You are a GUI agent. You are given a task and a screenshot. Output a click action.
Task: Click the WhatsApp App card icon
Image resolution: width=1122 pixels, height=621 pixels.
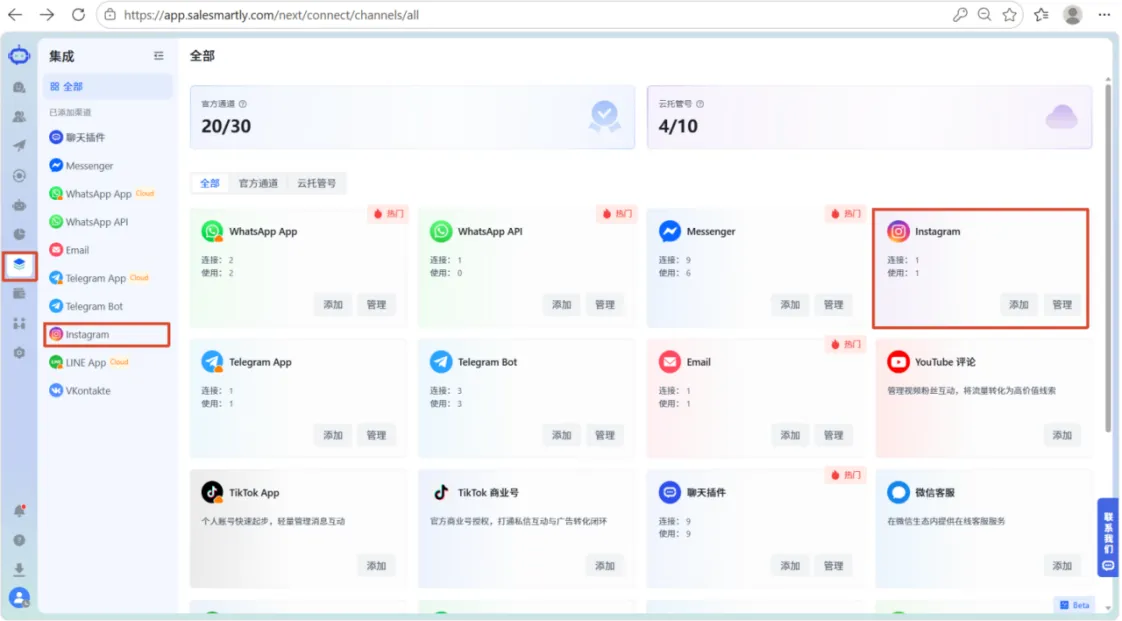(x=212, y=231)
